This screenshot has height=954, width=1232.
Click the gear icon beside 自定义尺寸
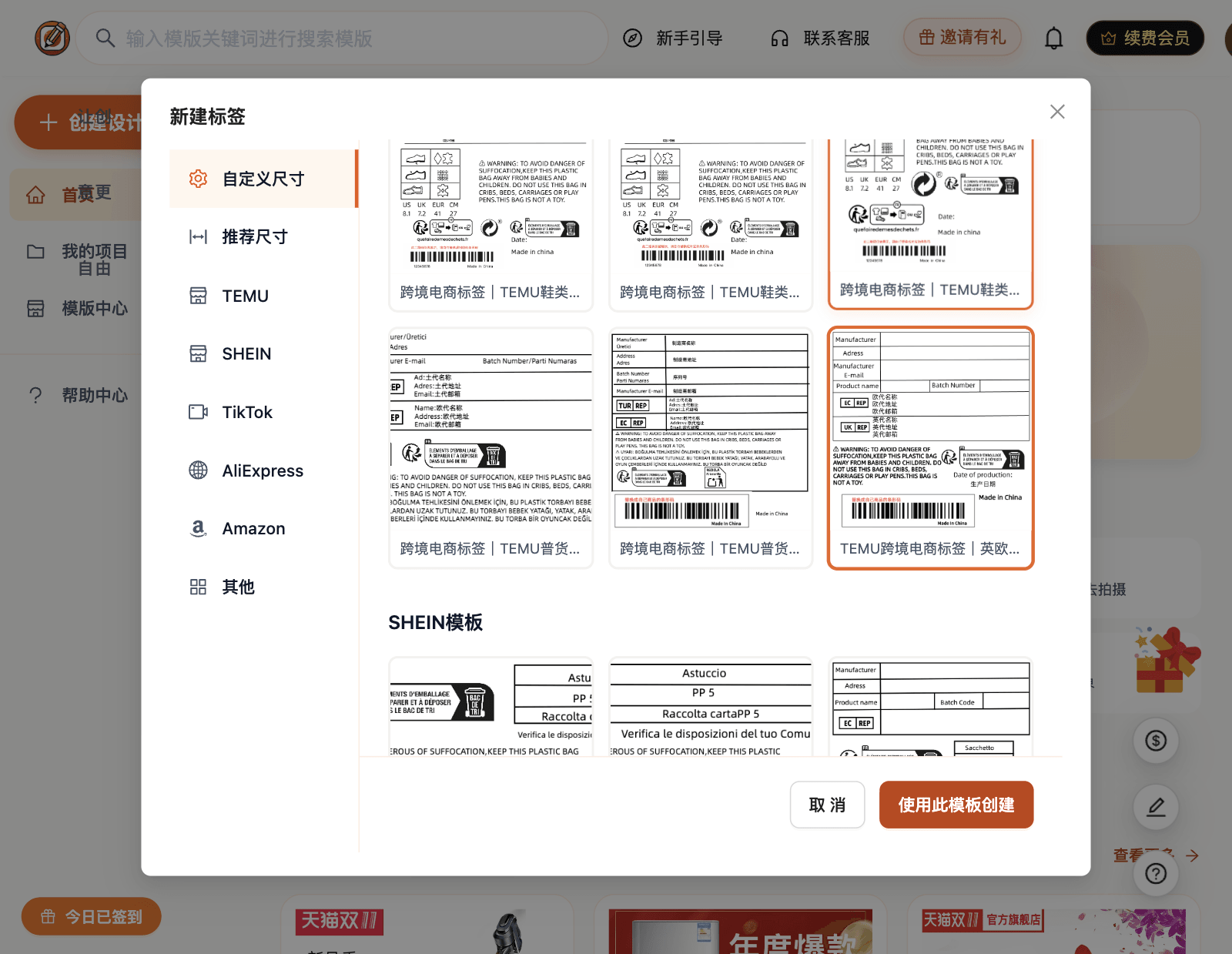click(198, 179)
